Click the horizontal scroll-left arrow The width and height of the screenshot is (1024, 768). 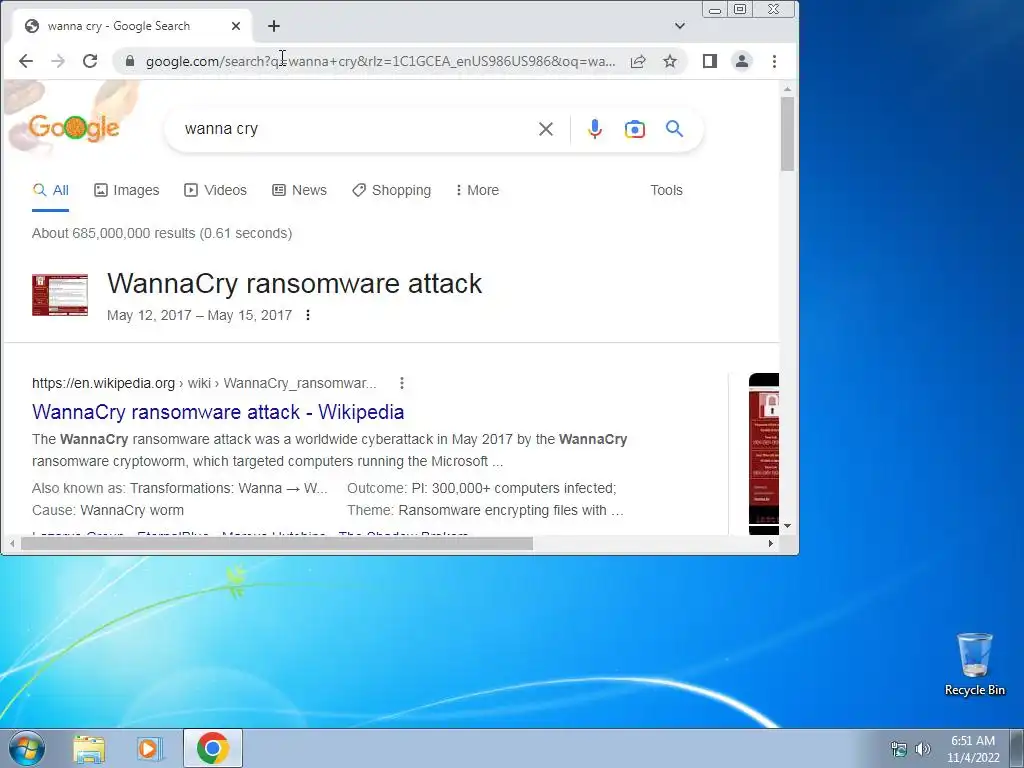pyautogui.click(x=12, y=543)
